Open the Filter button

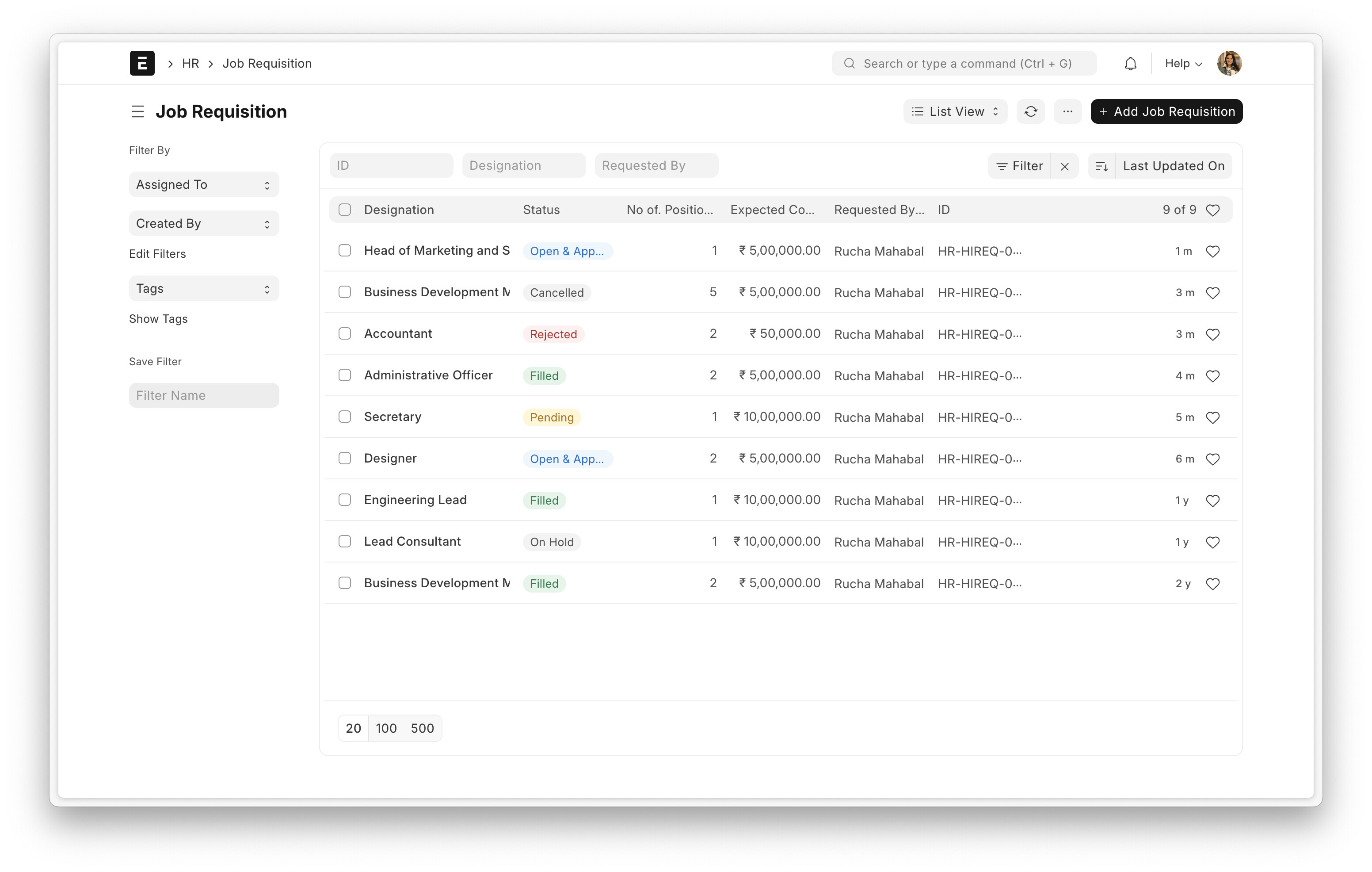pos(1019,166)
